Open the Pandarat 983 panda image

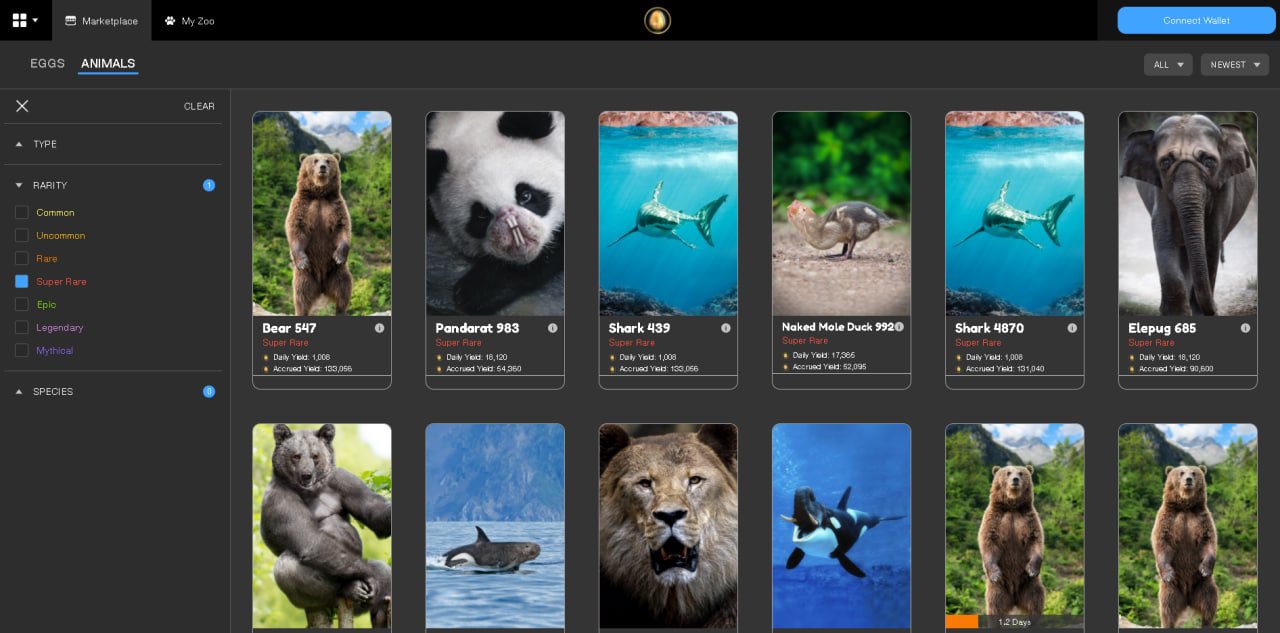tap(495, 213)
